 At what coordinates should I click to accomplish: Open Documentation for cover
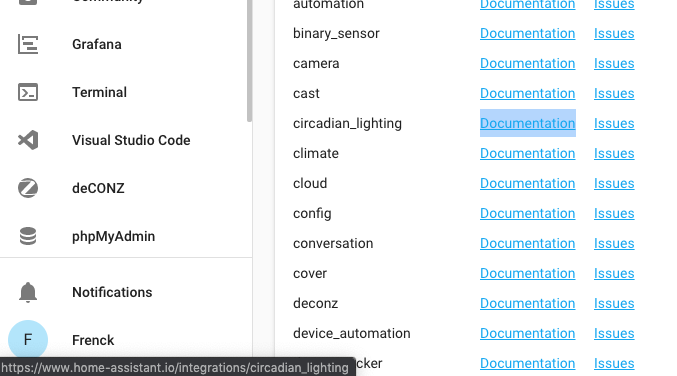click(x=528, y=273)
